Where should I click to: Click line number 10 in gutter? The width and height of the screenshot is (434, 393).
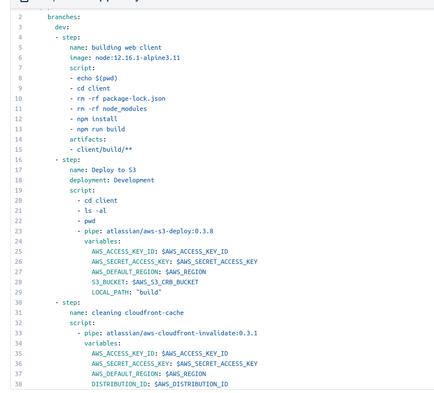pyautogui.click(x=18, y=99)
